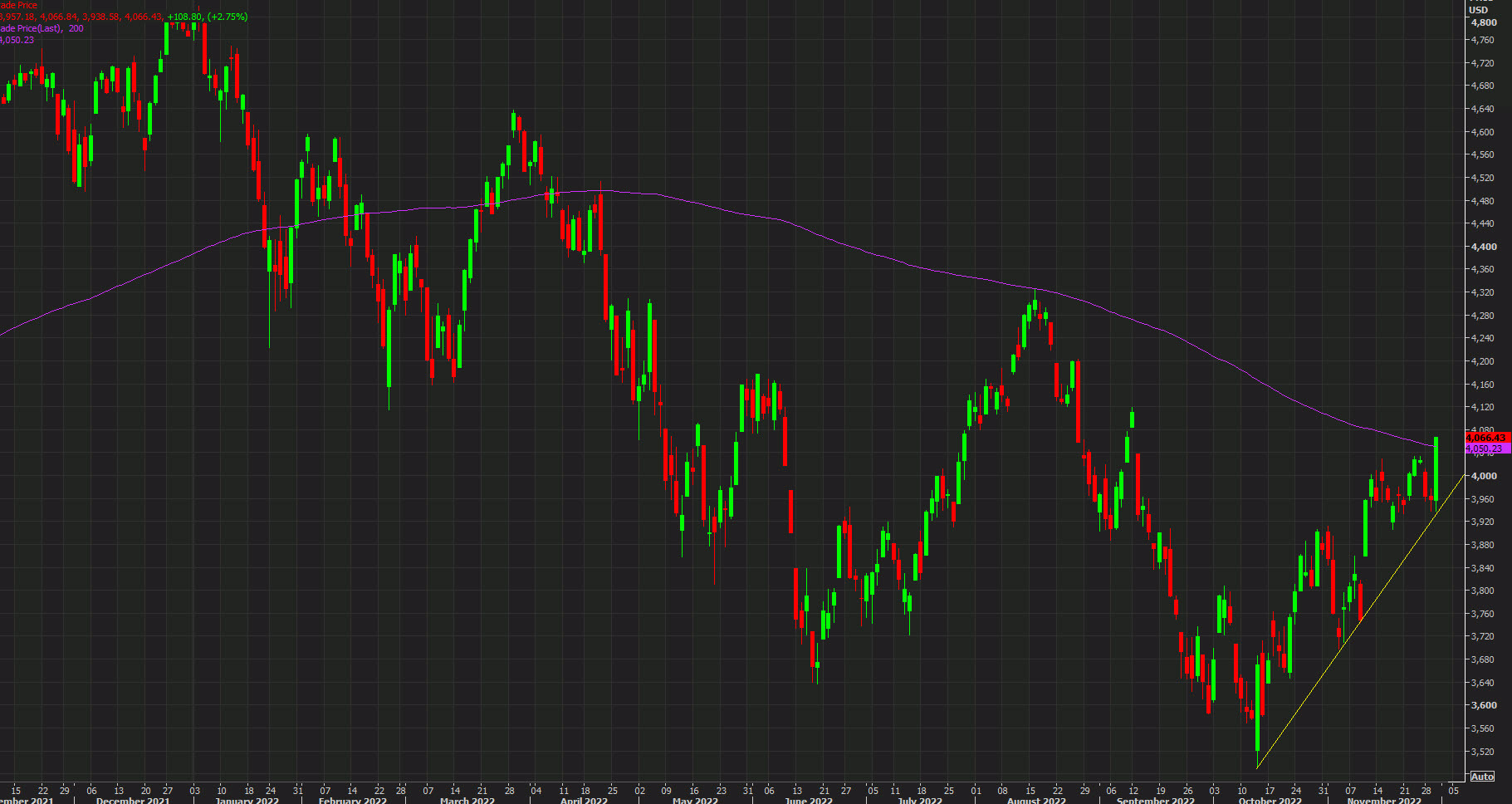Click the magenta 4,050.23 value in legend
1512x804 pixels.
pos(17,40)
